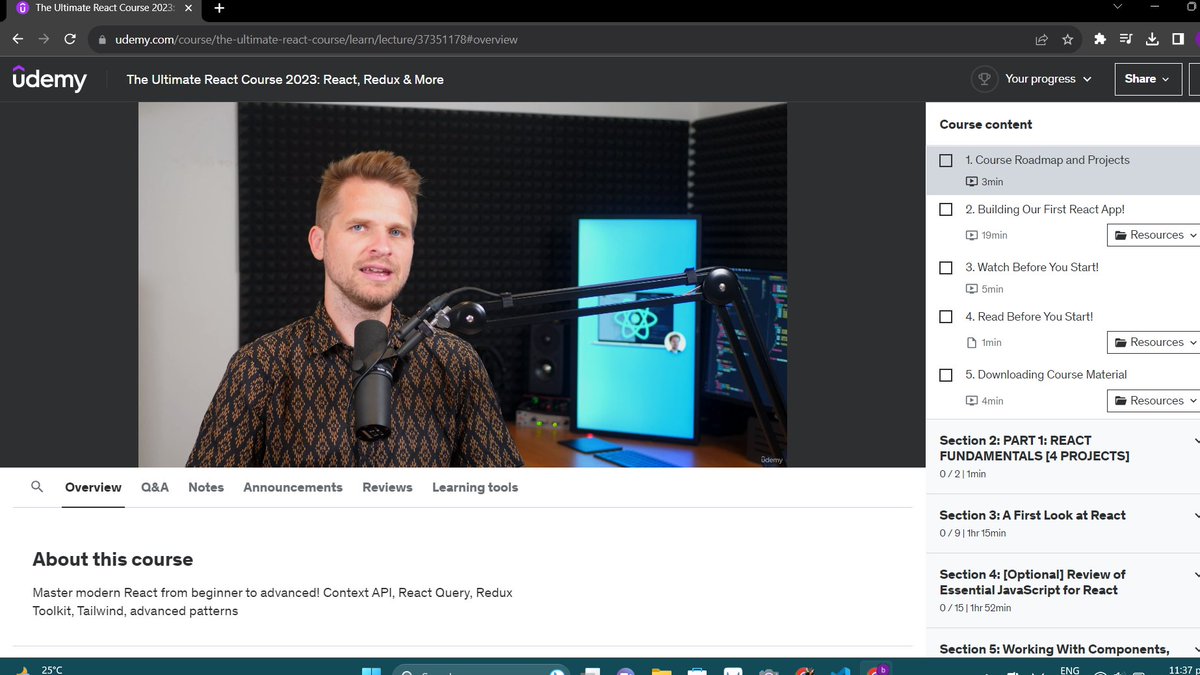
Task: Tick the Watch Before You Start checkbox
Action: pos(946,267)
